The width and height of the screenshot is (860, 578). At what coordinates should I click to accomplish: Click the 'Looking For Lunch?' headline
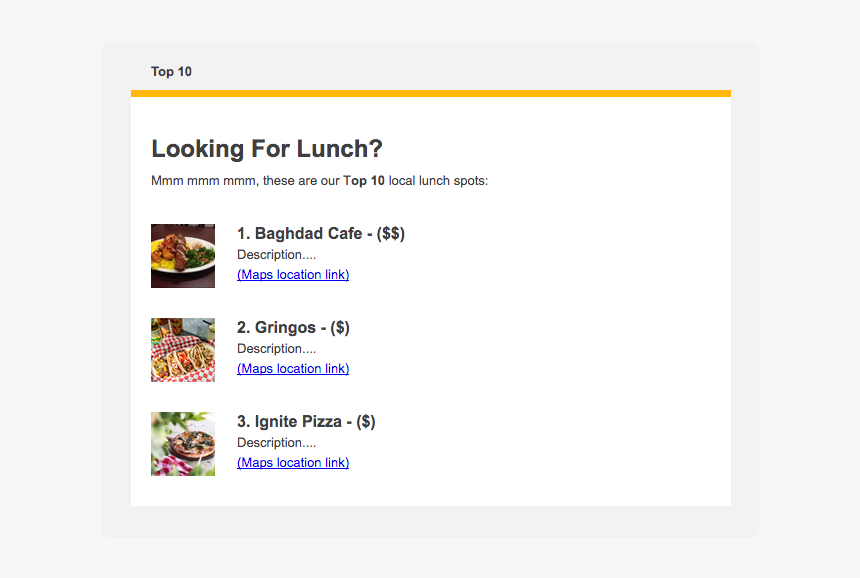click(267, 149)
